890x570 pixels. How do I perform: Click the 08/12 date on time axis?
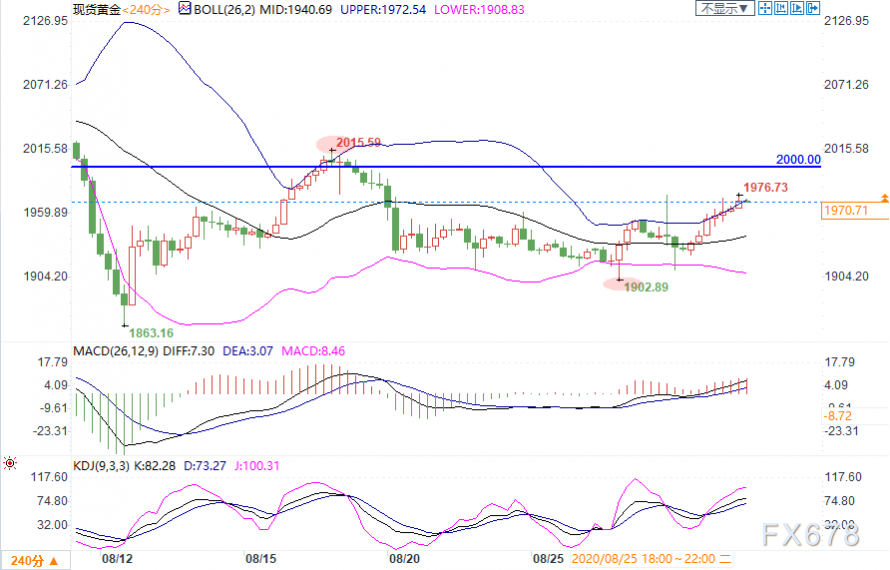tap(117, 559)
